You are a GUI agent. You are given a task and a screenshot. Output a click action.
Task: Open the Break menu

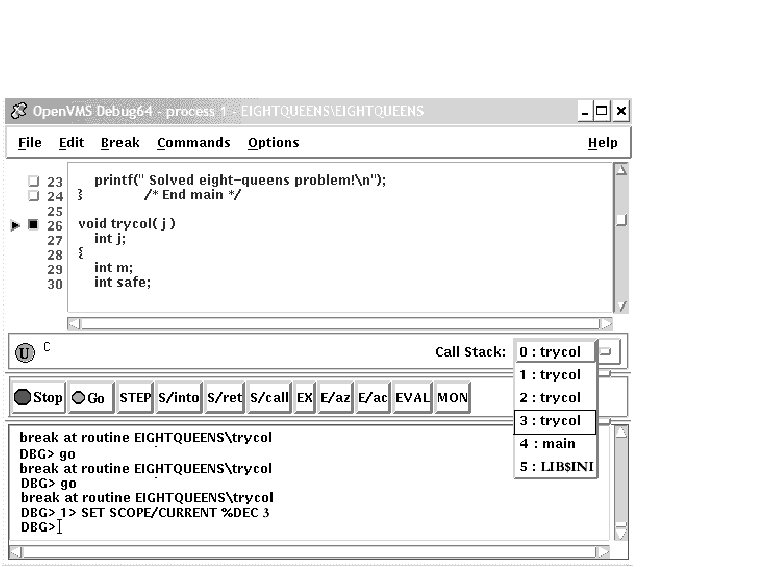[120, 143]
